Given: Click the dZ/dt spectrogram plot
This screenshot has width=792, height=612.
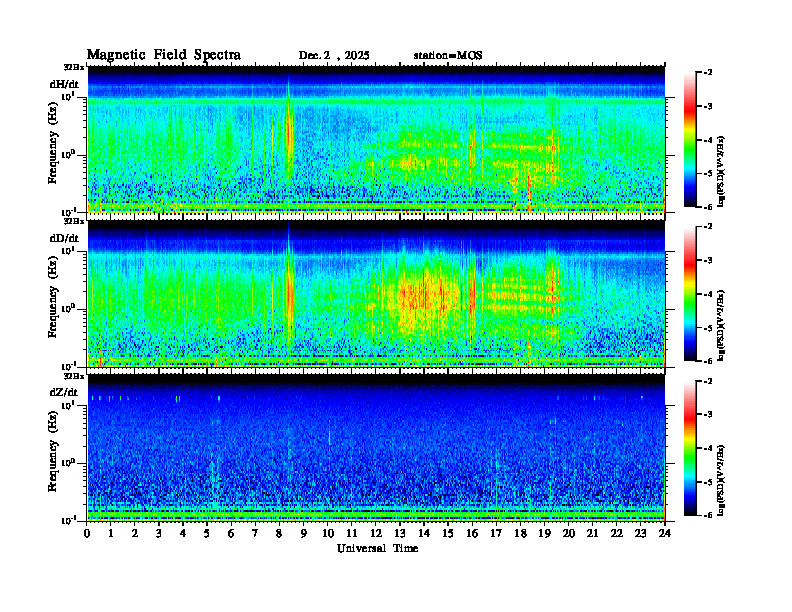Looking at the screenshot, I should 376,447.
